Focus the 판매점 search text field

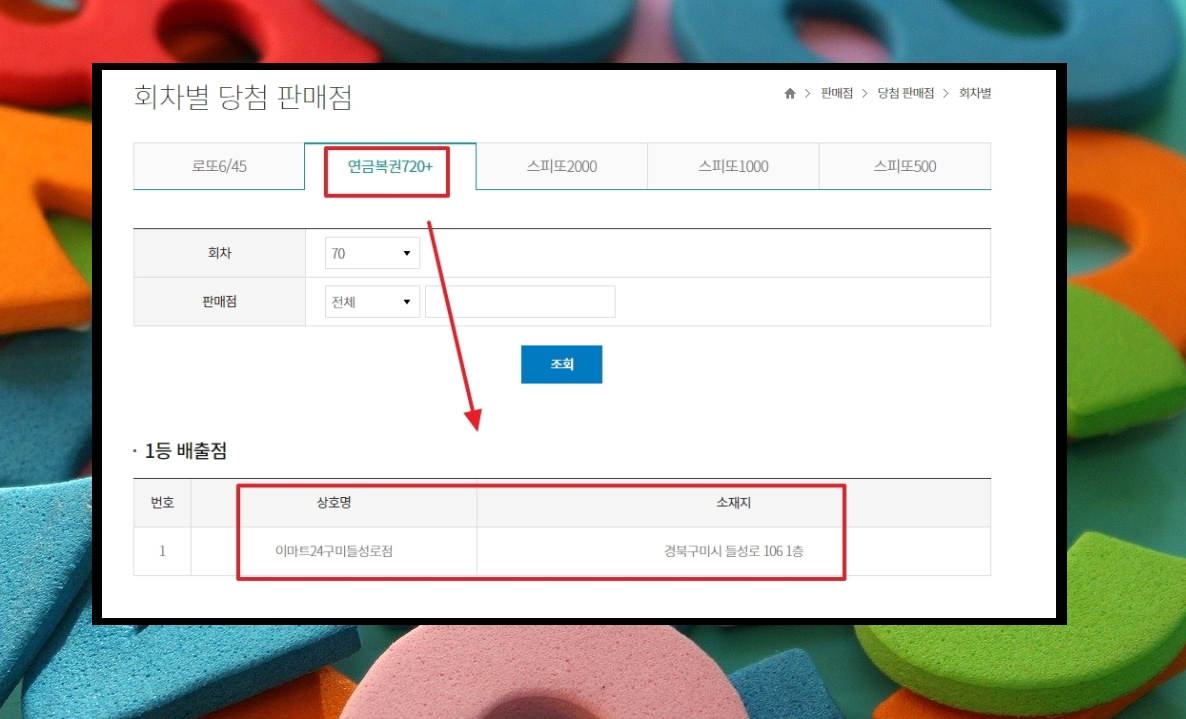tap(520, 302)
